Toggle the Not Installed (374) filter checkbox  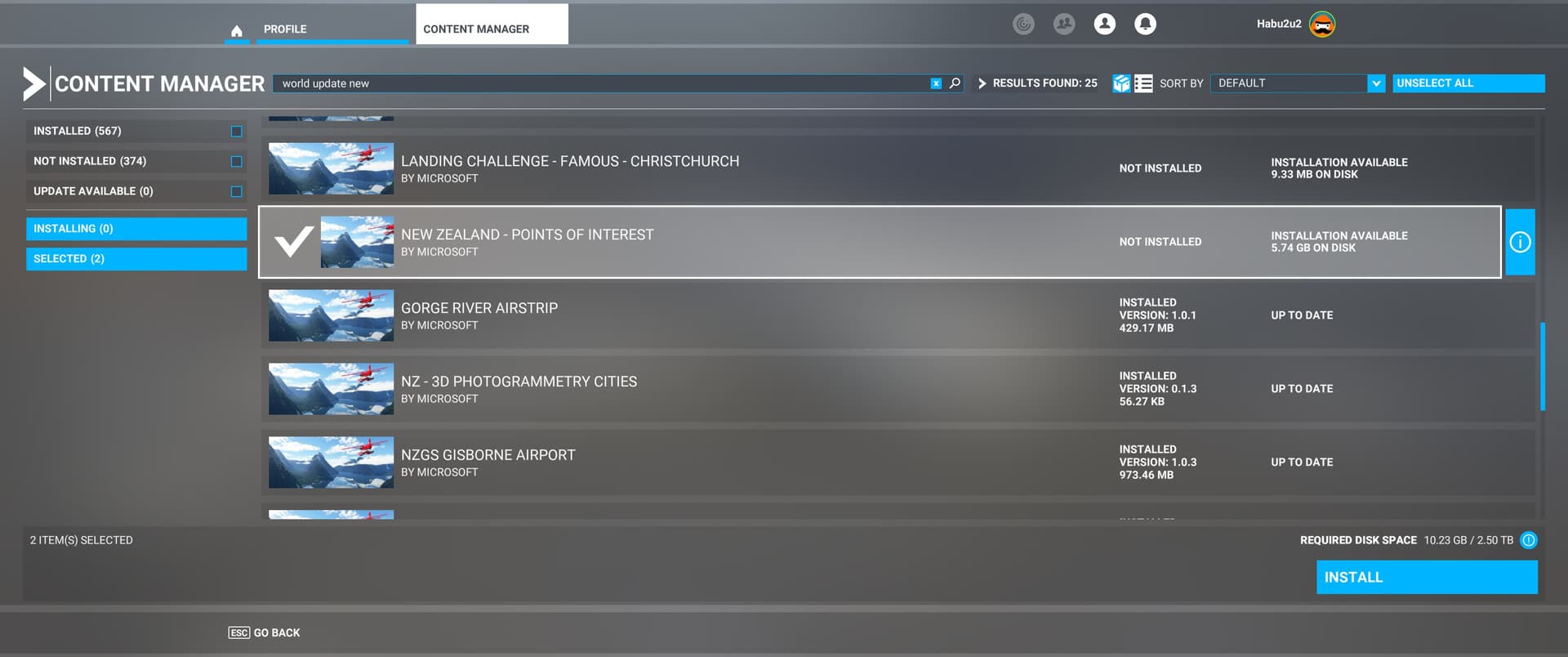(236, 162)
